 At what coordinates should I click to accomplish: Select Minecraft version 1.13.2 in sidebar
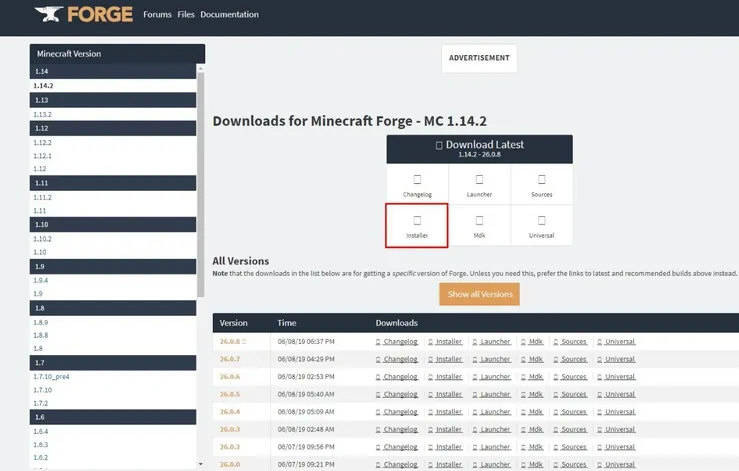click(42, 115)
